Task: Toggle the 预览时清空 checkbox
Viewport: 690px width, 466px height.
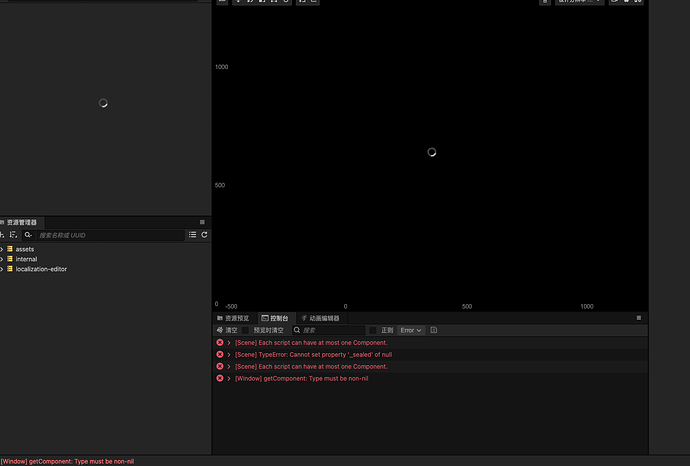Action: [246, 330]
